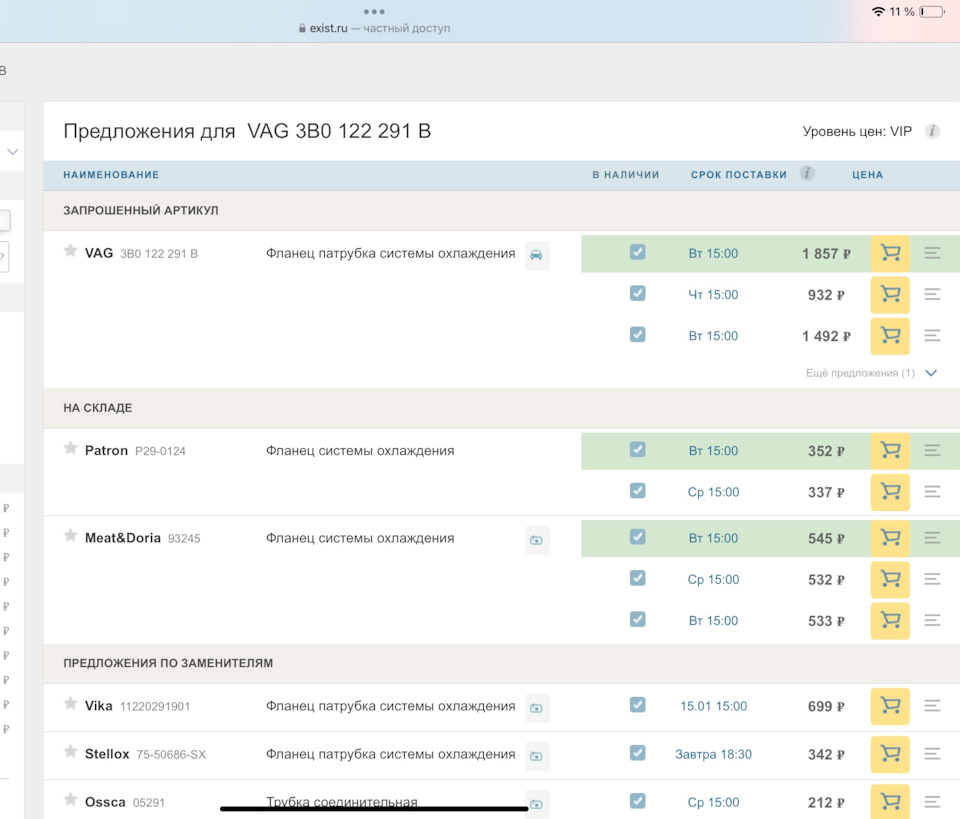Favorite the Vika 11220291901 item
Screen dimensions: 960x819
[x=70, y=703]
